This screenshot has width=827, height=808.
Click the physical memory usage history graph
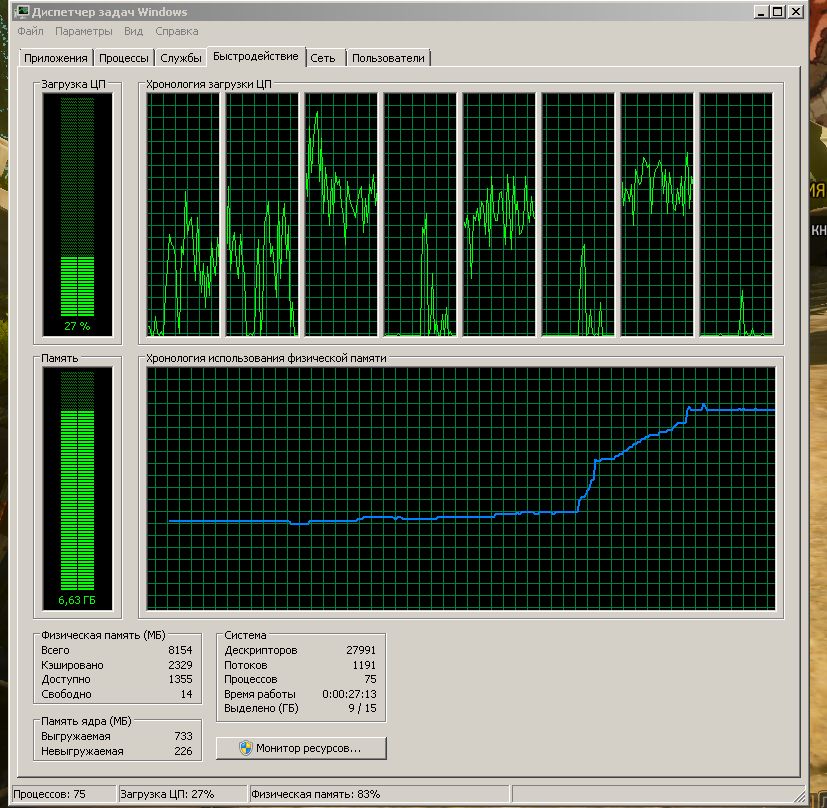click(461, 488)
